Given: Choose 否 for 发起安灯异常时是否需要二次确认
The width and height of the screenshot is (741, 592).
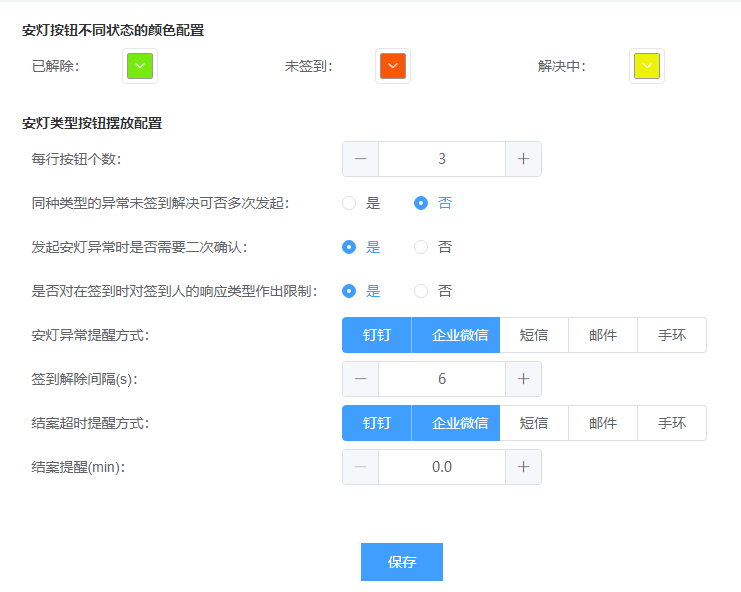Looking at the screenshot, I should (421, 247).
